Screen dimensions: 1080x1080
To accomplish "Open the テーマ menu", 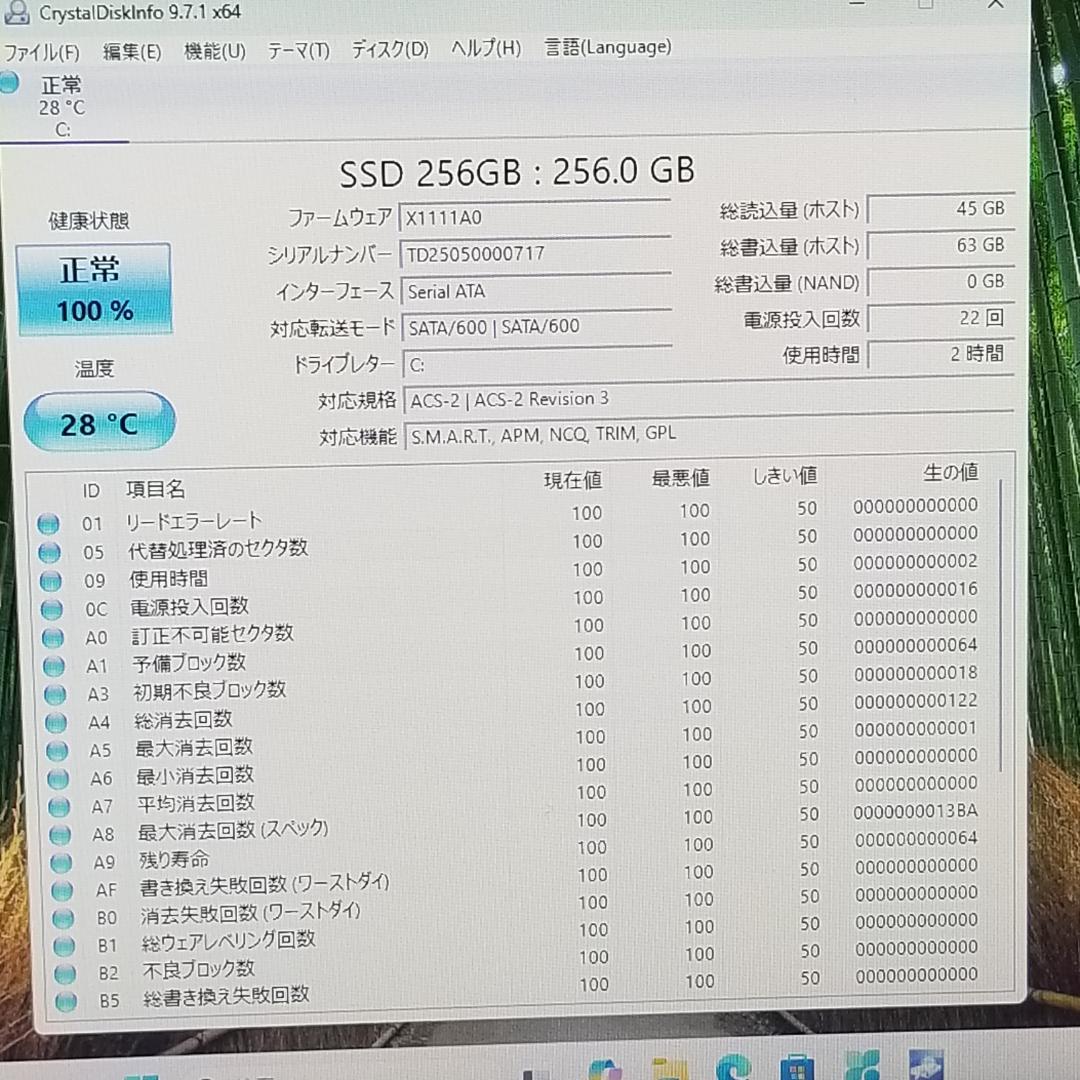I will click(x=297, y=48).
